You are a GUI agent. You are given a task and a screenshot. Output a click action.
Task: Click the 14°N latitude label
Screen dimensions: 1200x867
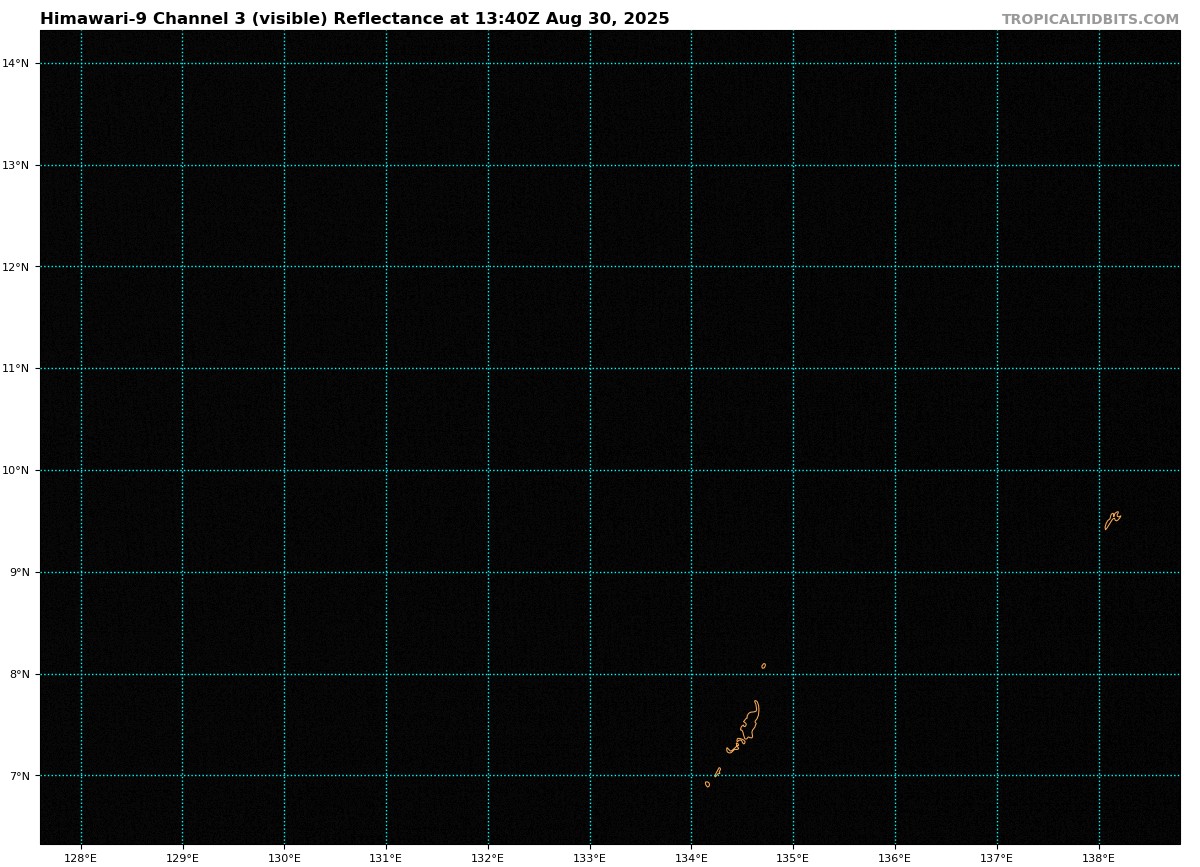(x=16, y=63)
